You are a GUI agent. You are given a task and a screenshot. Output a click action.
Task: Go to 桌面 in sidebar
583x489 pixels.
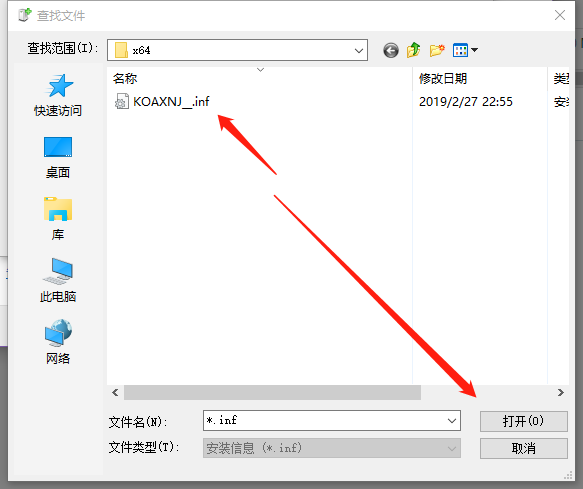(x=58, y=158)
